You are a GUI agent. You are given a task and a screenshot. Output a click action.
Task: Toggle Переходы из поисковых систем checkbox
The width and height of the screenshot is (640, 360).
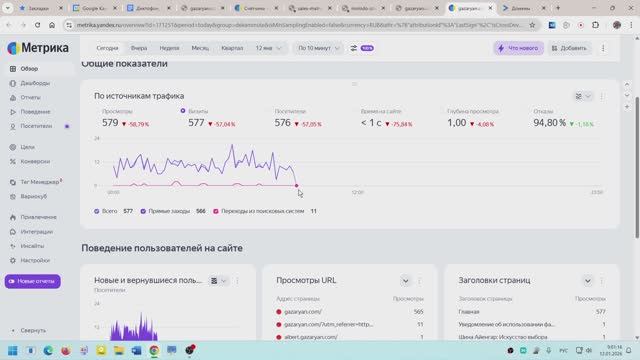click(x=216, y=211)
